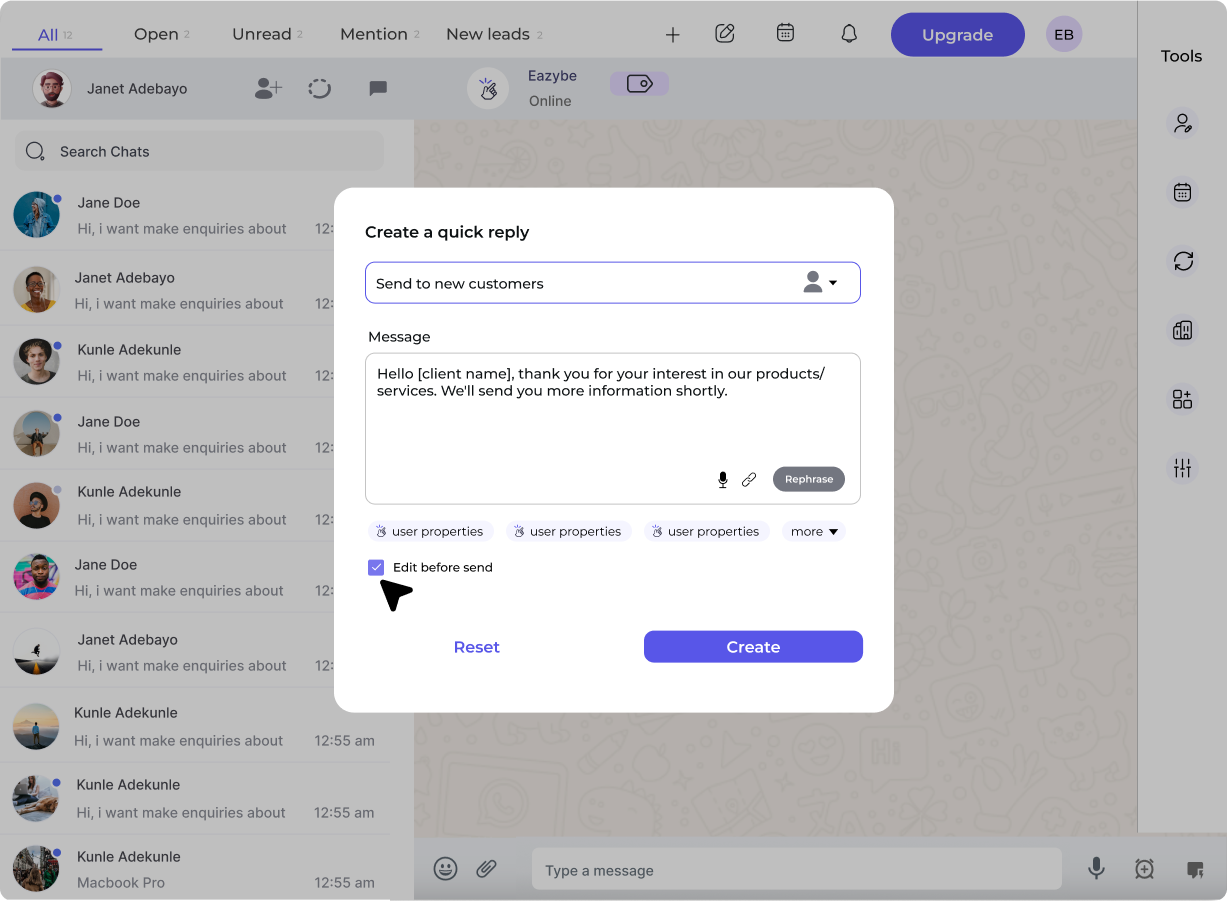Click the Search Chats field
This screenshot has height=901, width=1227.
tap(198, 151)
